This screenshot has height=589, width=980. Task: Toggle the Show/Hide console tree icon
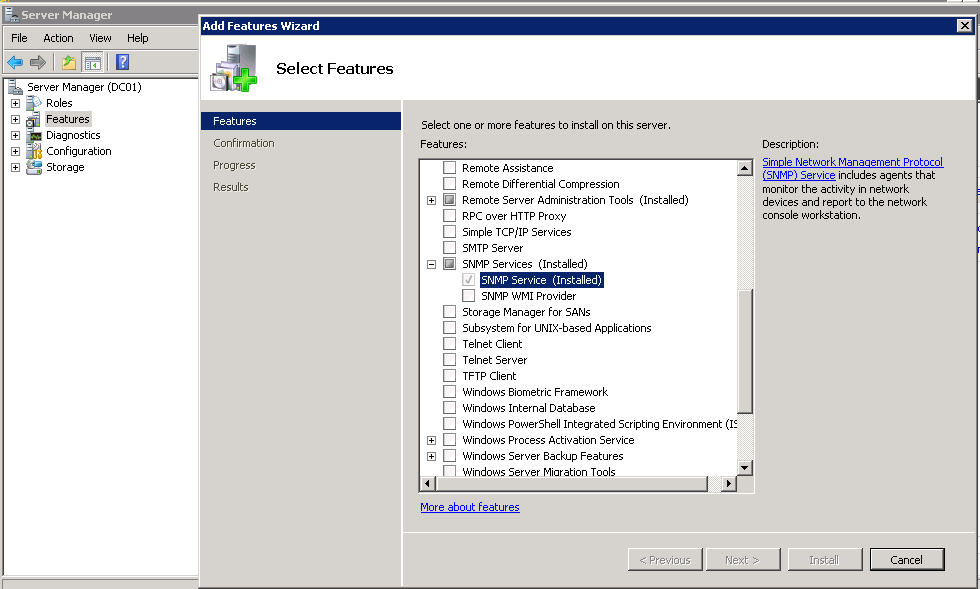coord(92,63)
